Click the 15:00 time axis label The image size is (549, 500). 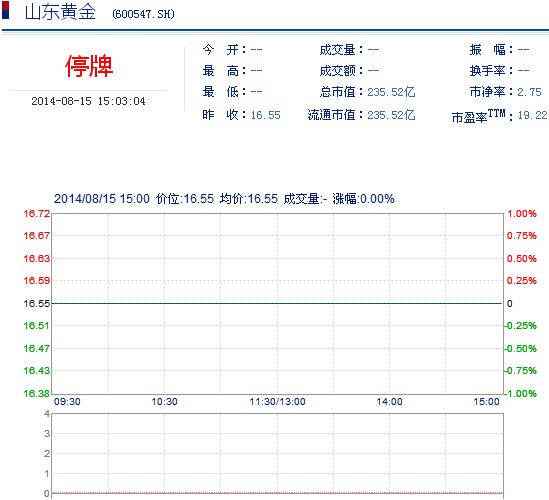[x=486, y=402]
